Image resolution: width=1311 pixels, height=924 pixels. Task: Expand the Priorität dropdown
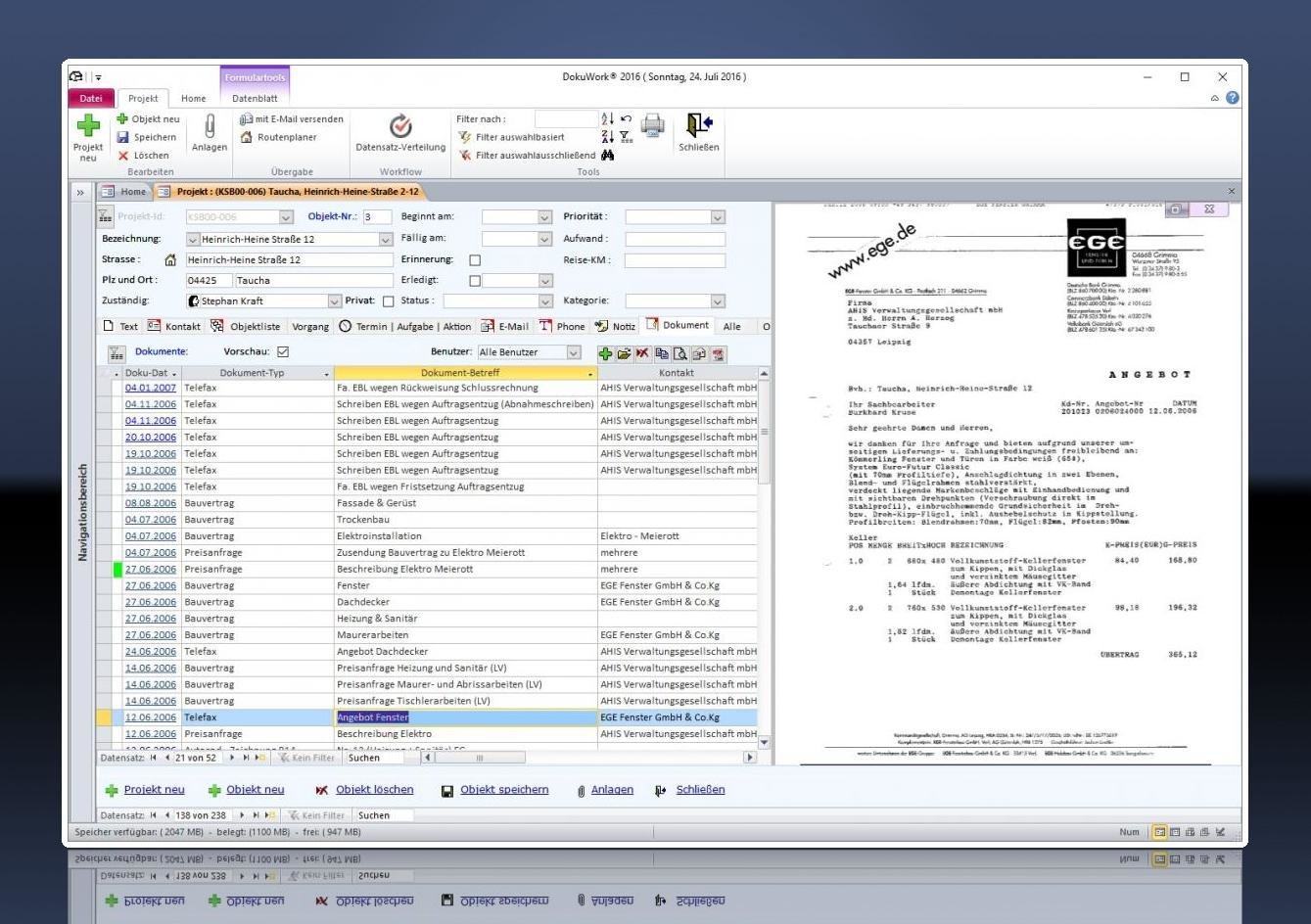coord(718,217)
